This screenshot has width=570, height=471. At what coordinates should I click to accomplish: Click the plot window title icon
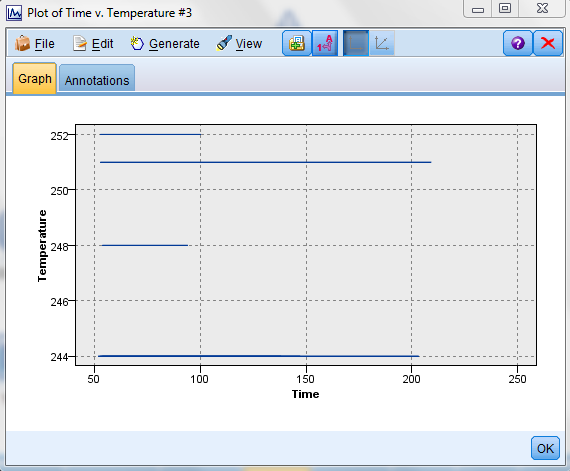[x=14, y=13]
